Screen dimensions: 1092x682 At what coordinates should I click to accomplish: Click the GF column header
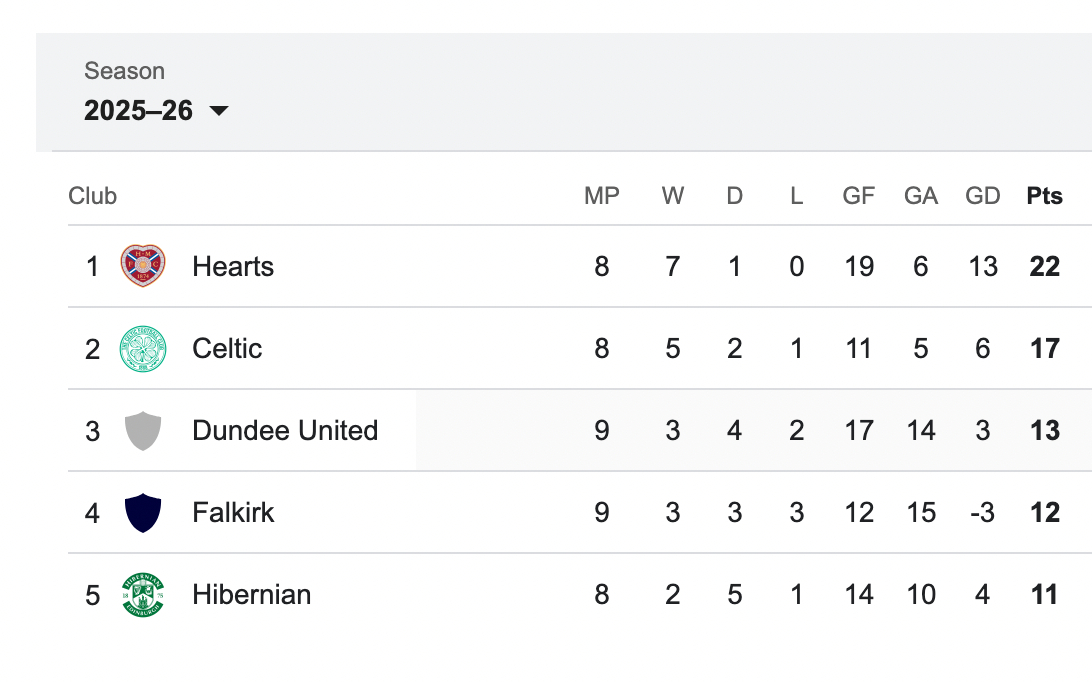[858, 196]
